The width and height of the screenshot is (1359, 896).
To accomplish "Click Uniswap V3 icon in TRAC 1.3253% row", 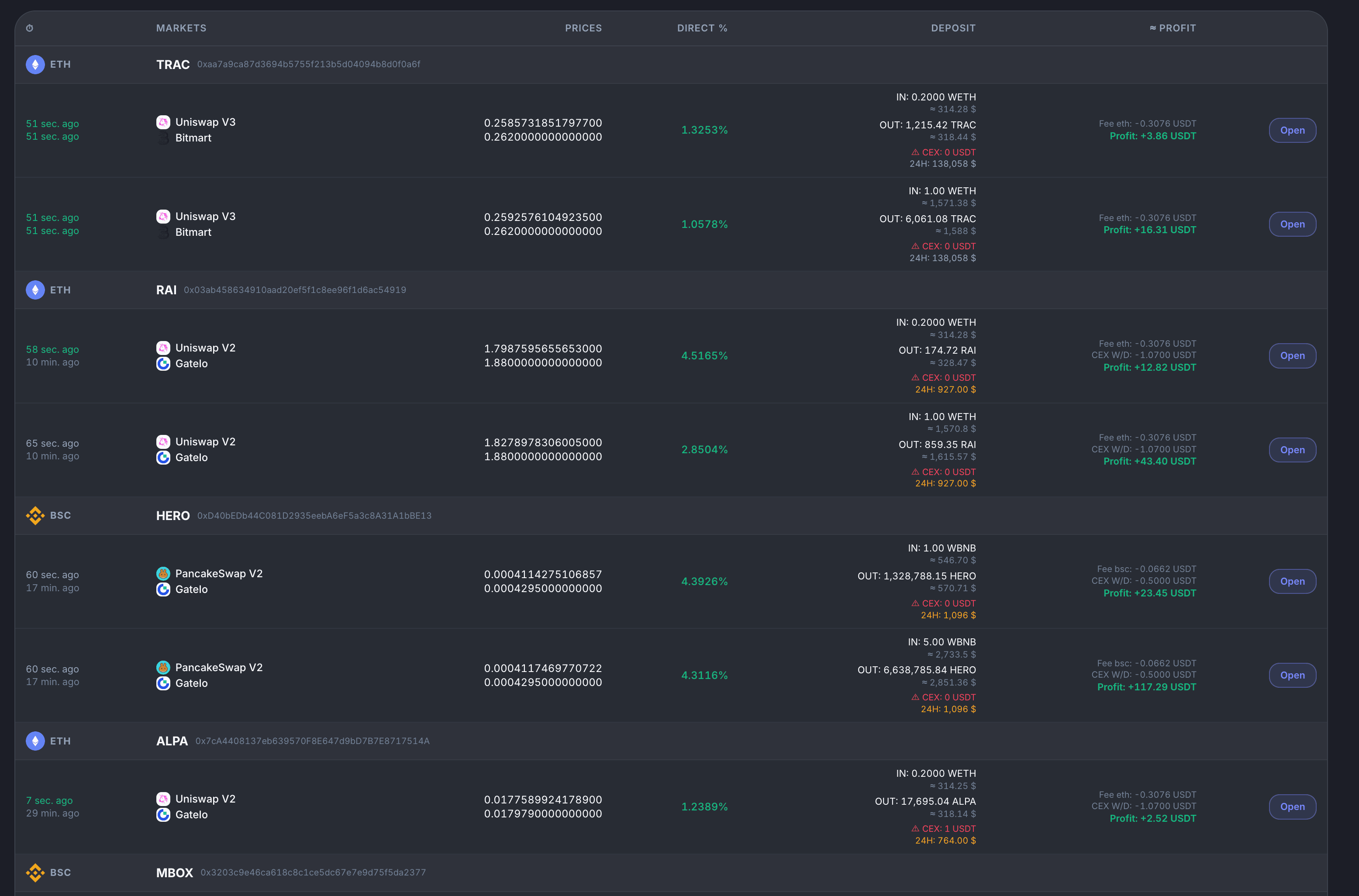I will [x=163, y=122].
